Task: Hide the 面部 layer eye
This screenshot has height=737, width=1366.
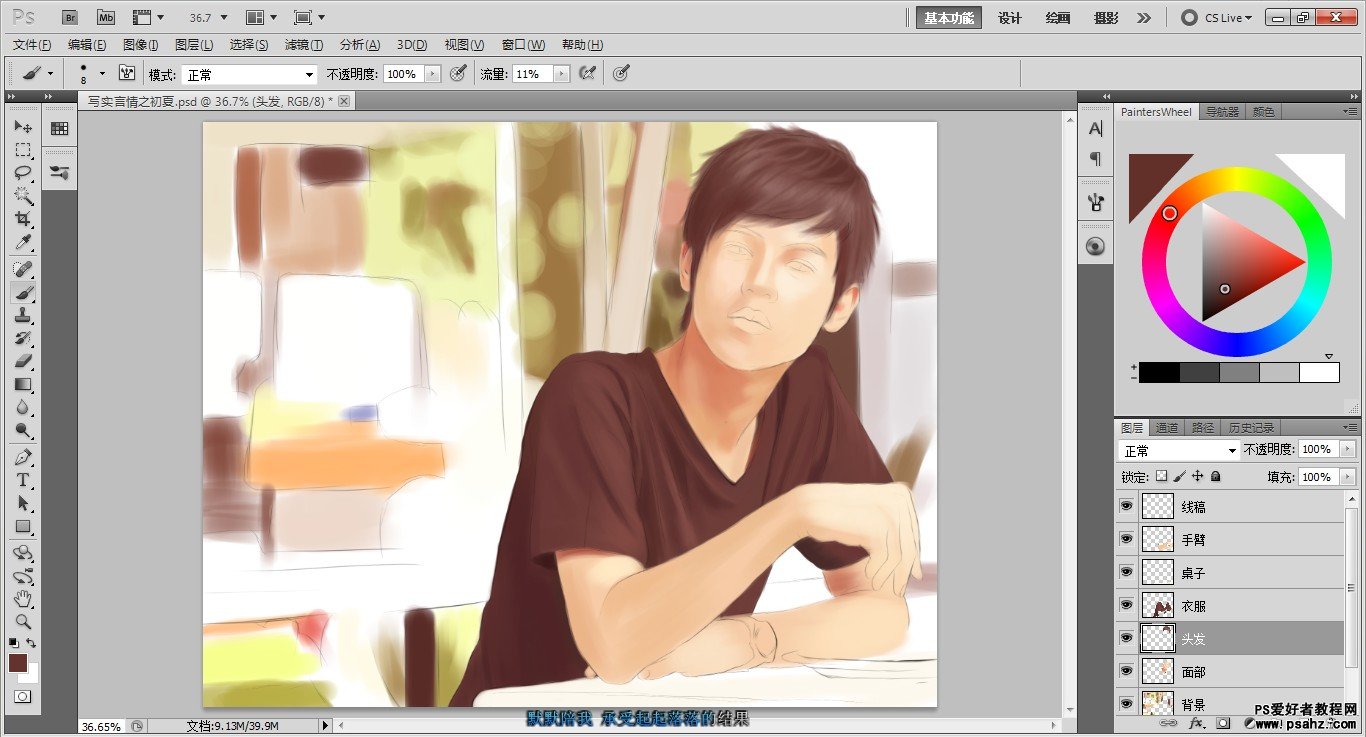Action: coord(1127,671)
